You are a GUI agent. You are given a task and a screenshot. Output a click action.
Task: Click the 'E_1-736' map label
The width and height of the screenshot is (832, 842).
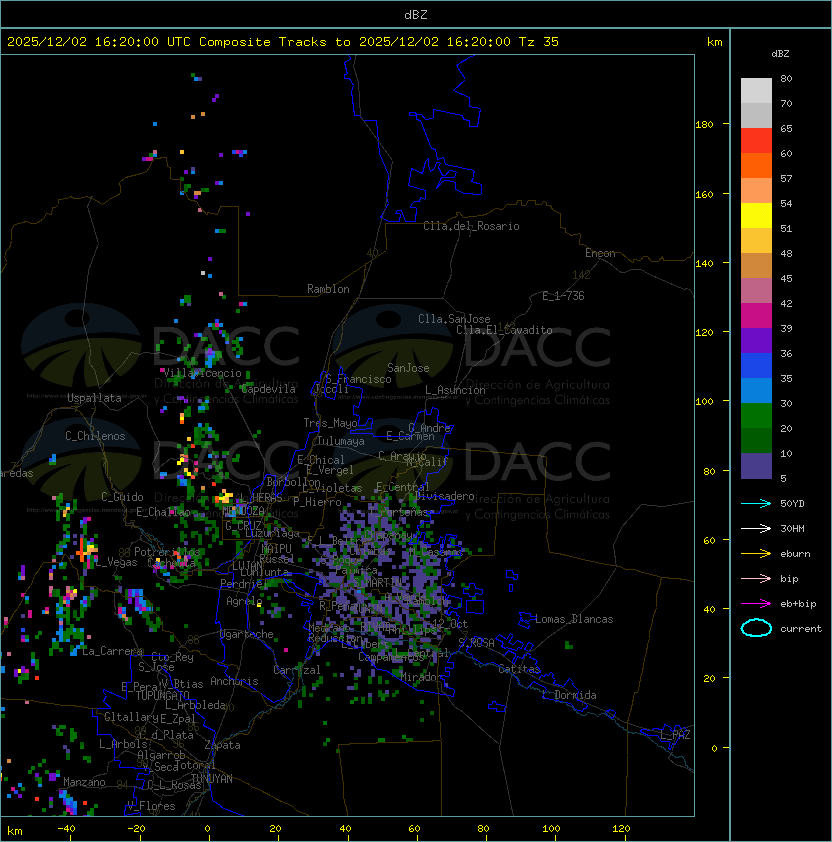563,296
